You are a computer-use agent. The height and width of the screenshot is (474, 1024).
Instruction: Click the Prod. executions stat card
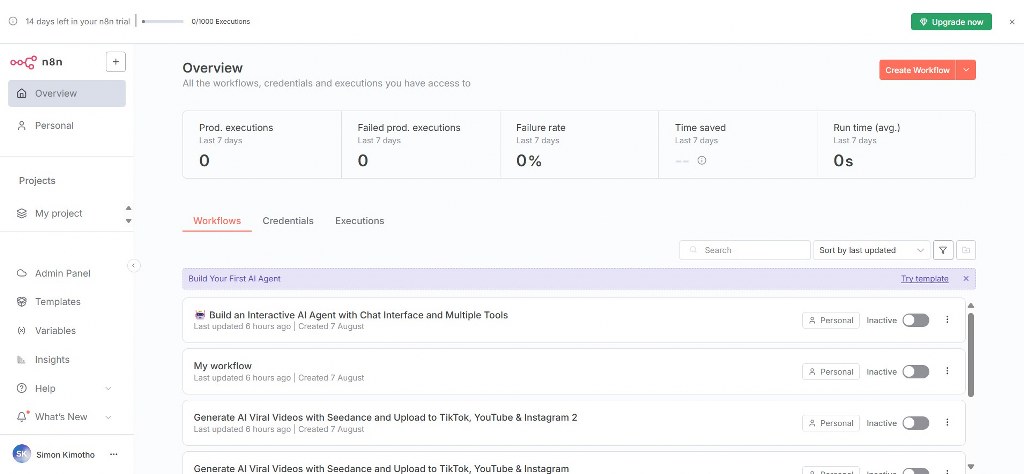262,144
